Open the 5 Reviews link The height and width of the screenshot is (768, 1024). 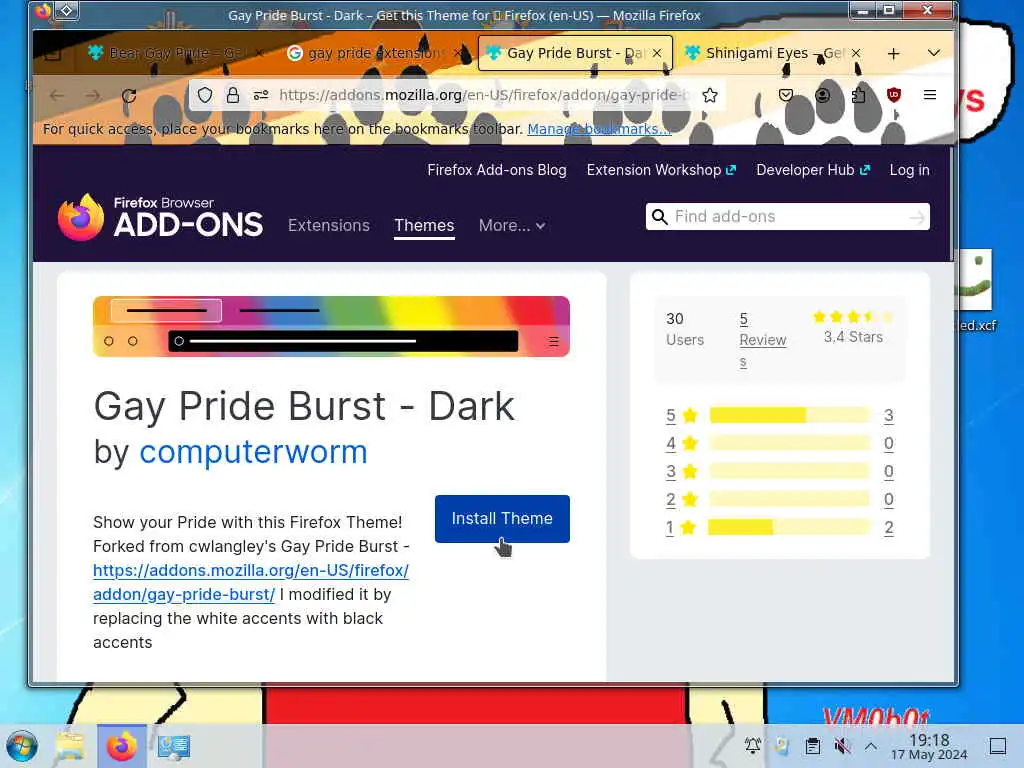point(762,340)
